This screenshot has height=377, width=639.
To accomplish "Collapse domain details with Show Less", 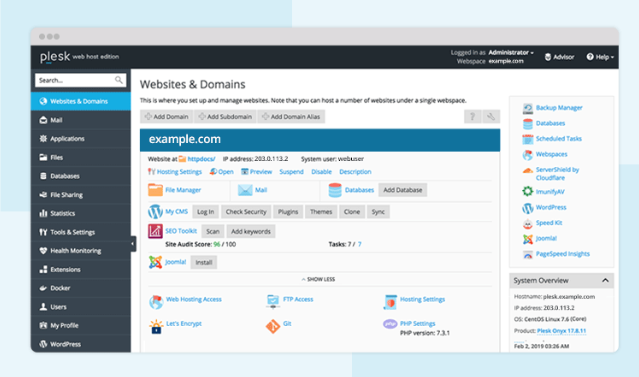I will coord(318,279).
